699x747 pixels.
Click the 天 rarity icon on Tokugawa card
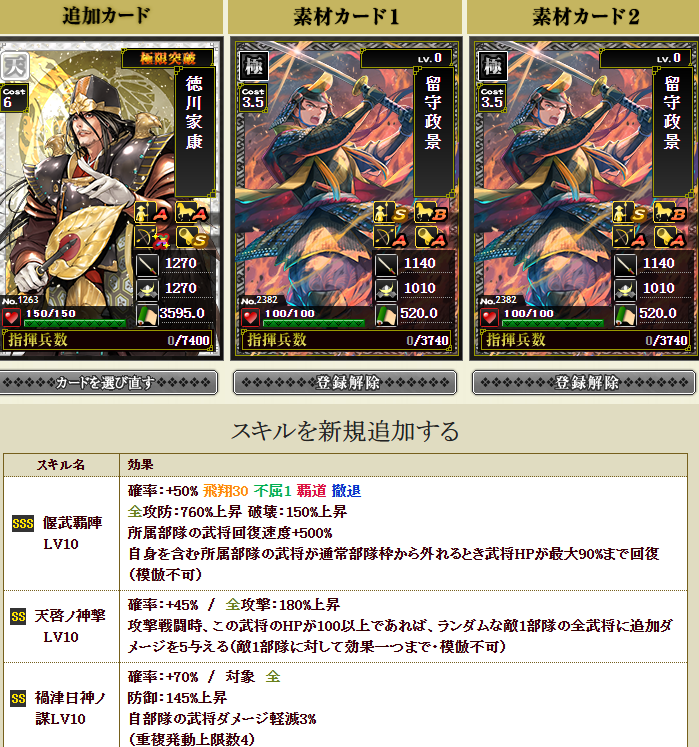click(14, 65)
